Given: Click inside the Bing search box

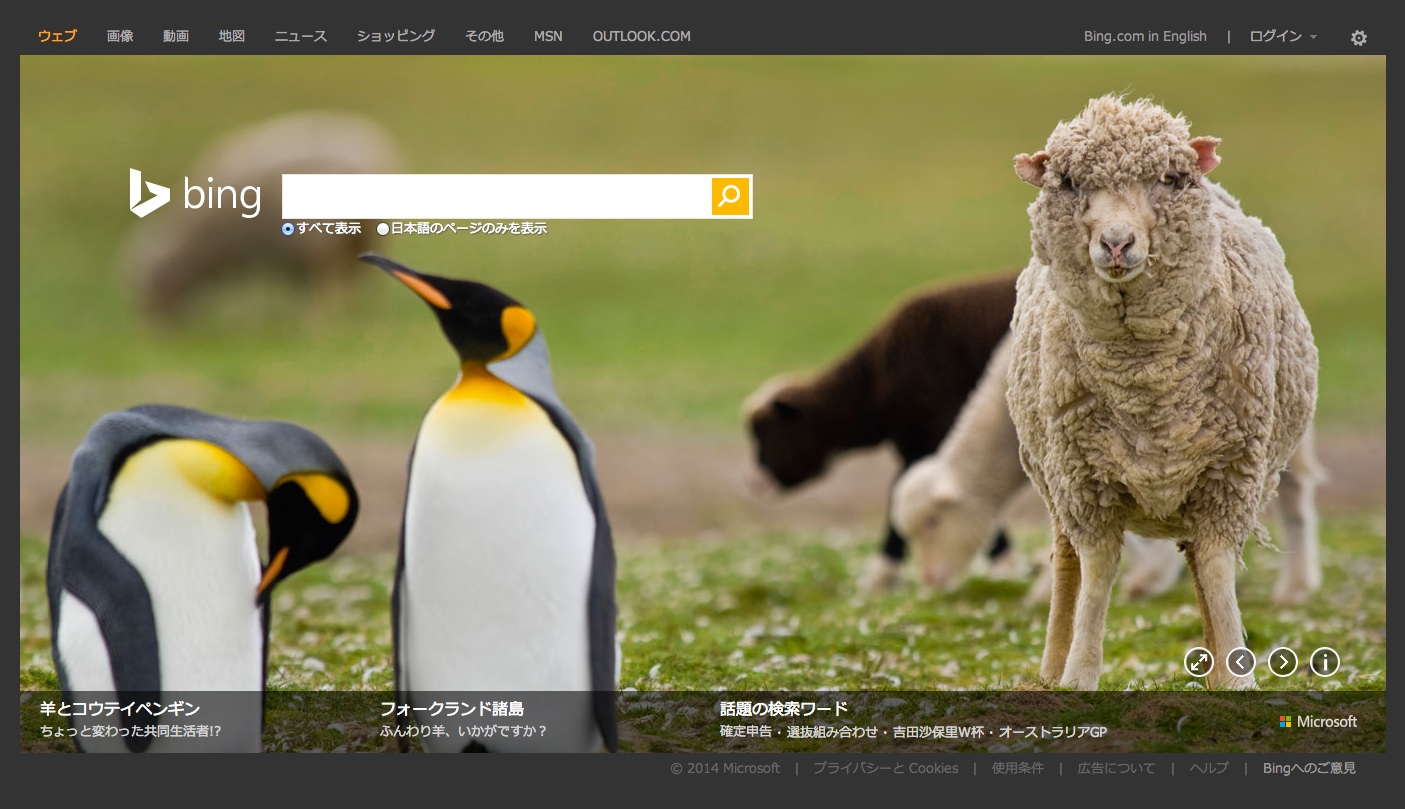Looking at the screenshot, I should click(x=496, y=196).
